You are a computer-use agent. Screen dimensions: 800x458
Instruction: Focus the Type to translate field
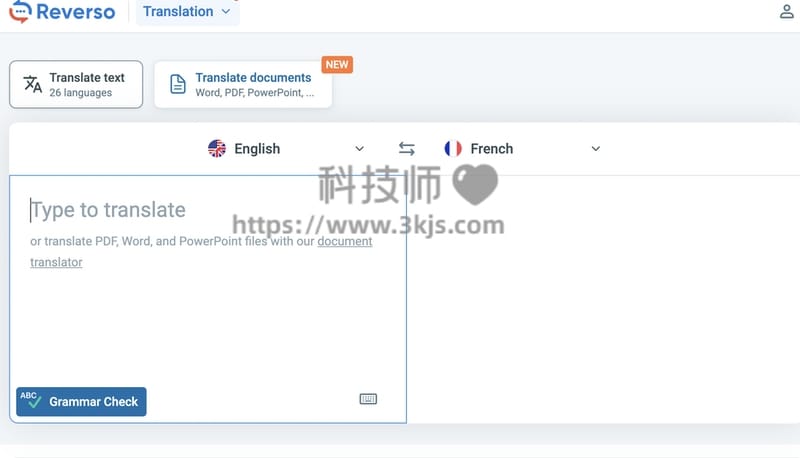click(x=208, y=299)
